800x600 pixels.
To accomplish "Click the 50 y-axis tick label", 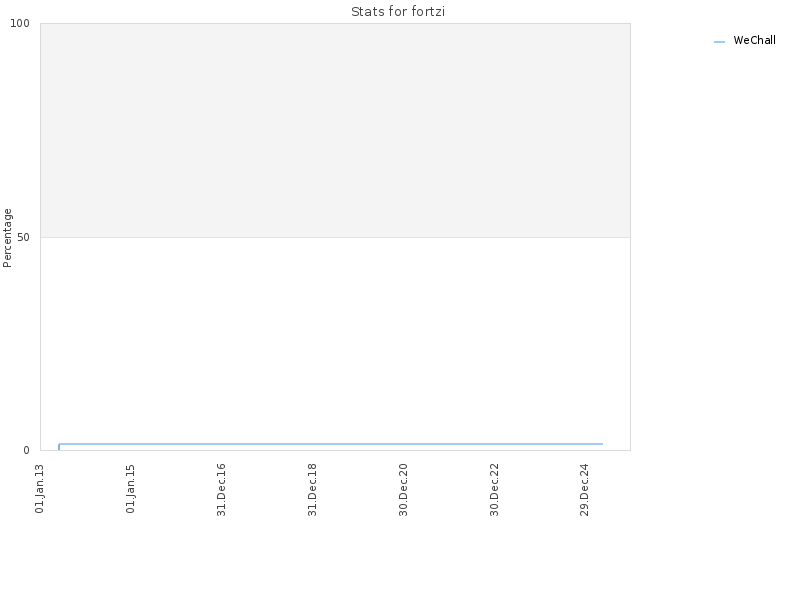I will pos(23,237).
